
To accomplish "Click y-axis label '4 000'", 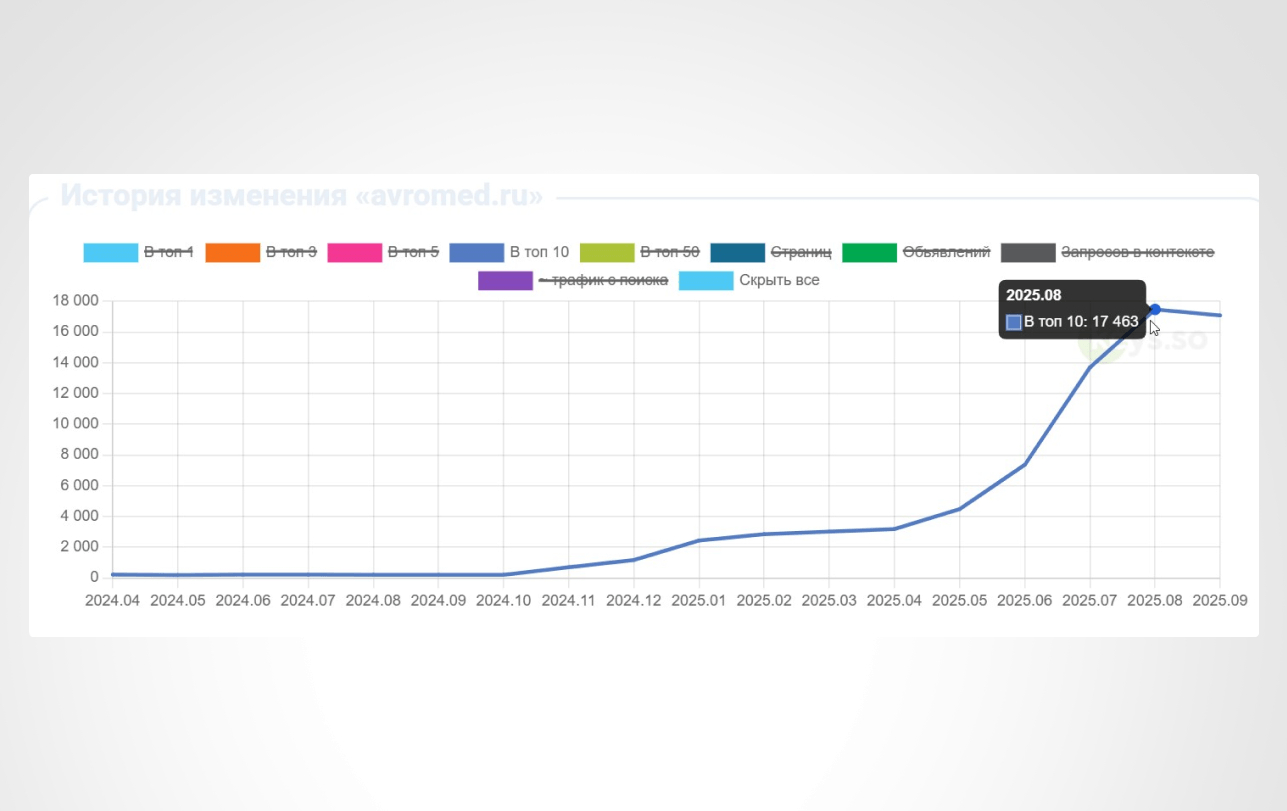I will 79,516.
